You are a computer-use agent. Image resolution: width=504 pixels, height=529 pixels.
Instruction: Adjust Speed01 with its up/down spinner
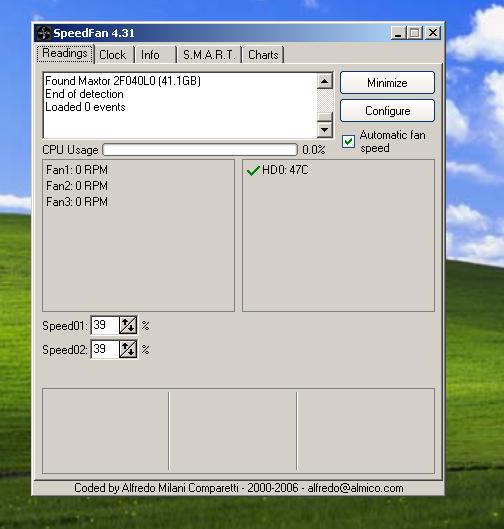click(x=128, y=325)
